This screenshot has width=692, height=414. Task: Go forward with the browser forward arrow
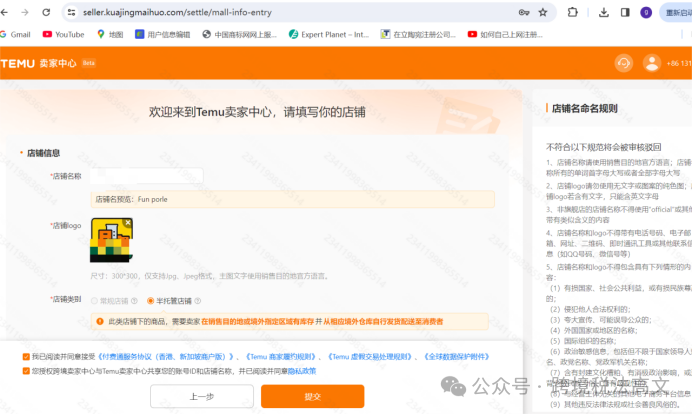(x=25, y=12)
